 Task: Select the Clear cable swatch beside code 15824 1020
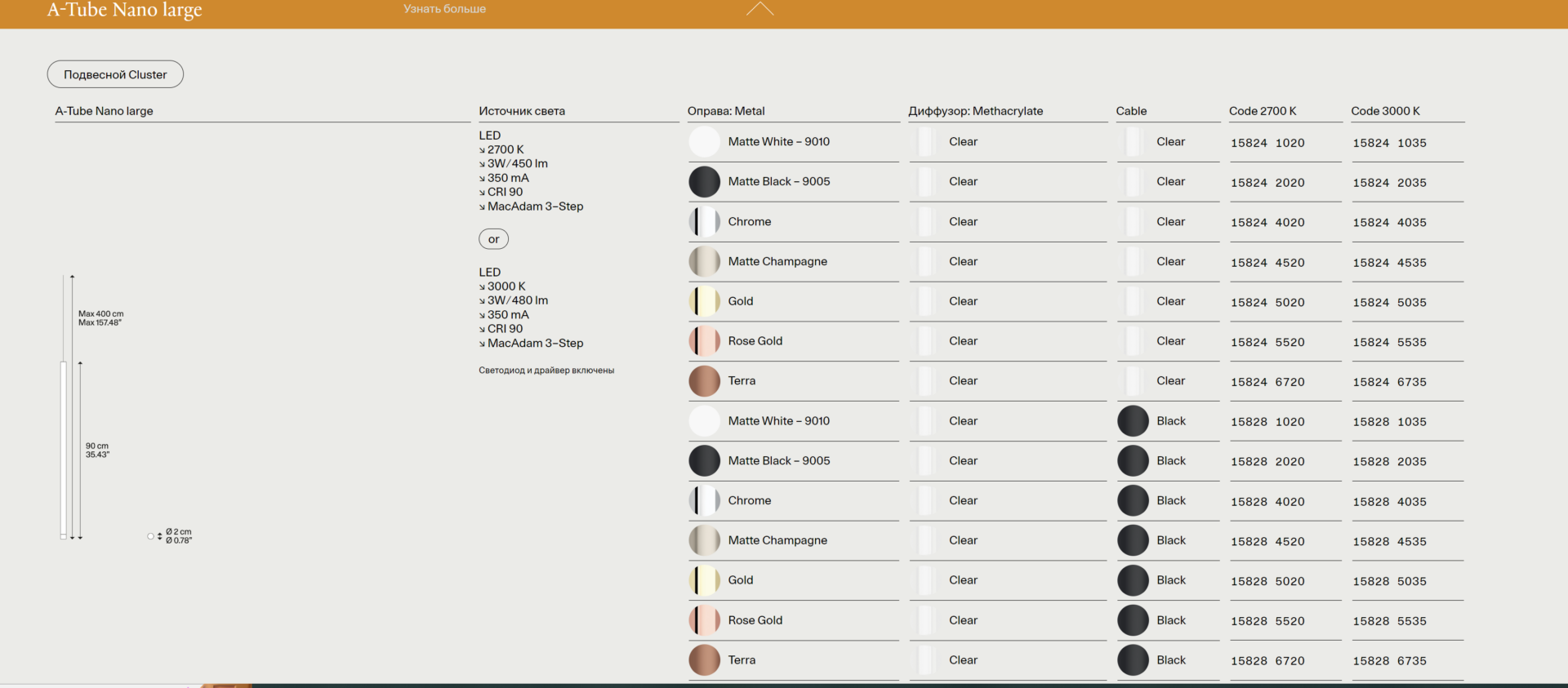coord(1133,142)
